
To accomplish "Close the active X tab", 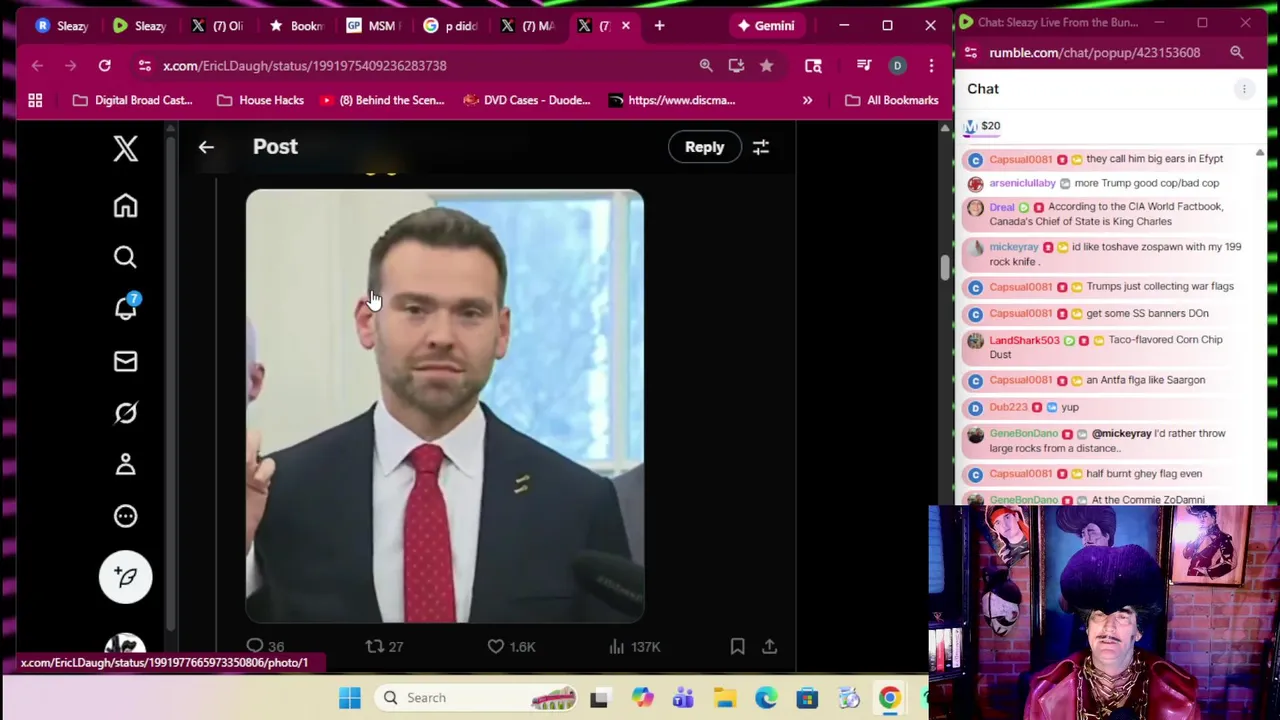I will click(626, 26).
